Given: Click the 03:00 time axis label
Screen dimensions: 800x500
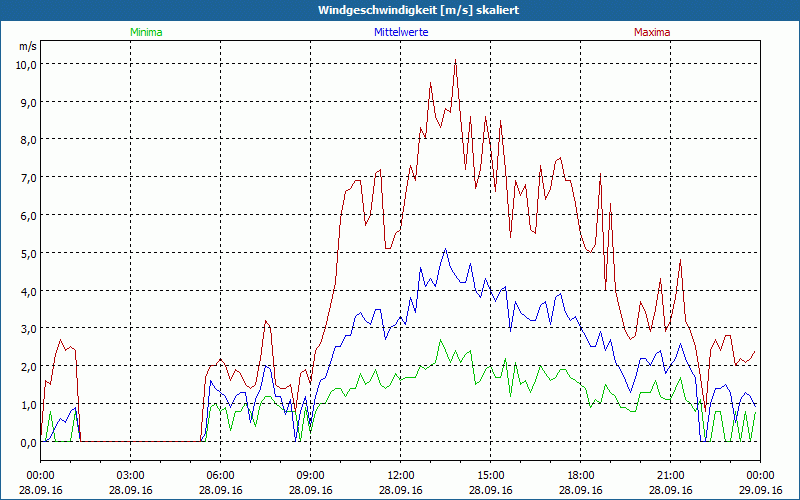Looking at the screenshot, I should click(x=131, y=476).
